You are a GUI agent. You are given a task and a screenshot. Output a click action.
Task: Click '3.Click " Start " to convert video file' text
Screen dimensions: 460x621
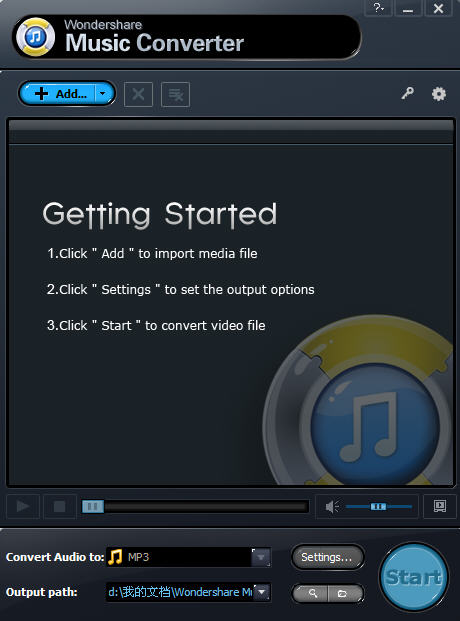(156, 326)
